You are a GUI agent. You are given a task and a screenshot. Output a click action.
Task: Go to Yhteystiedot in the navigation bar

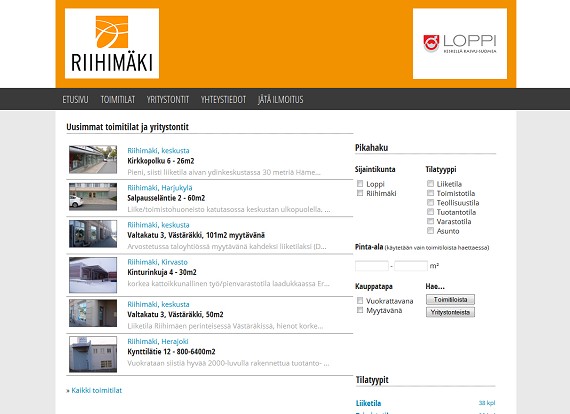(x=223, y=99)
